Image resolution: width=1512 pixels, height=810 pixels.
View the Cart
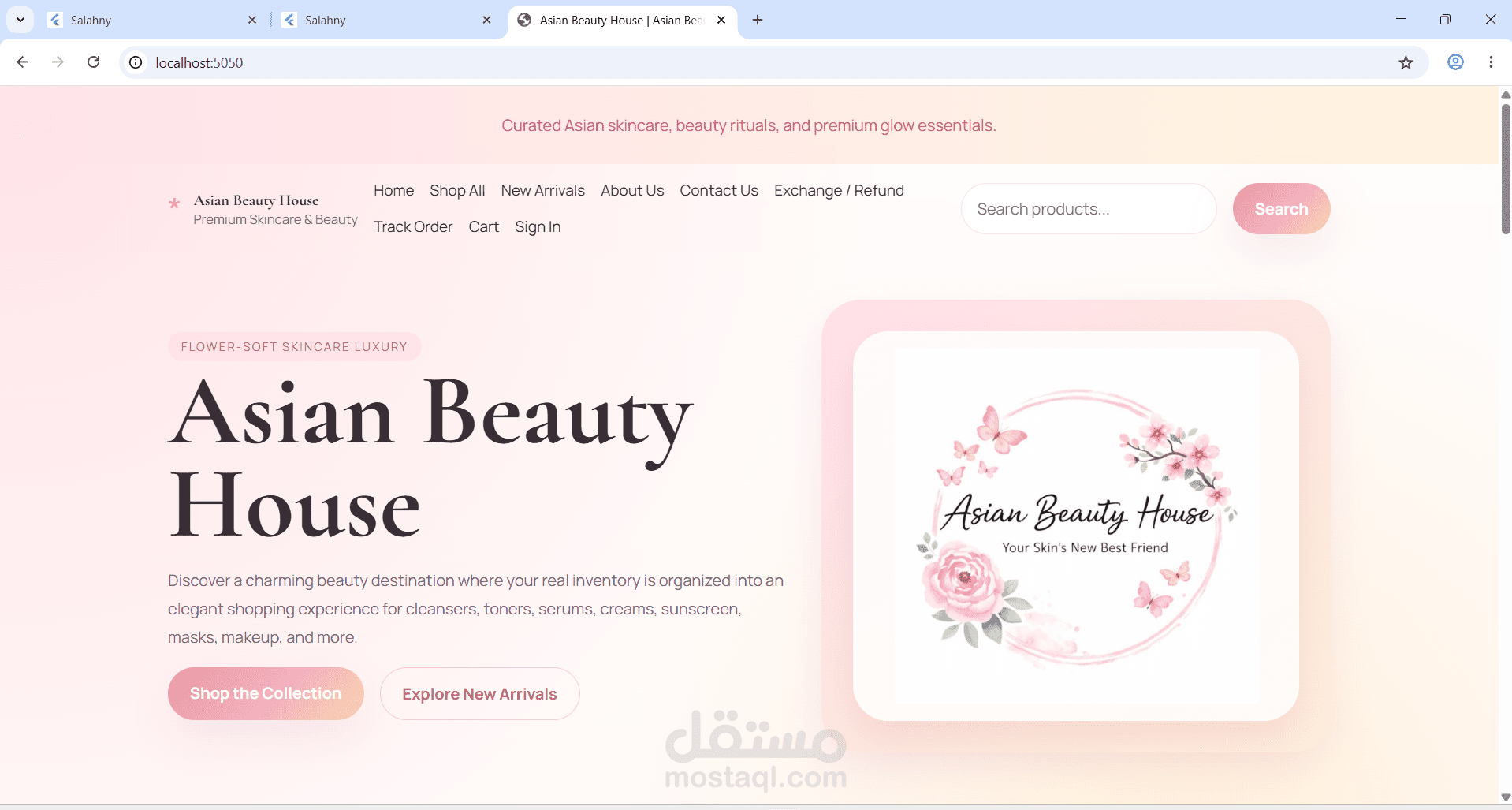point(484,226)
